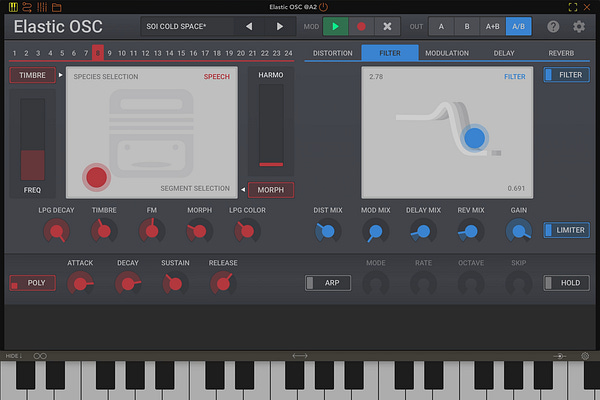Click the red dot in the species selection pad
The height and width of the screenshot is (400, 600).
[x=96, y=177]
